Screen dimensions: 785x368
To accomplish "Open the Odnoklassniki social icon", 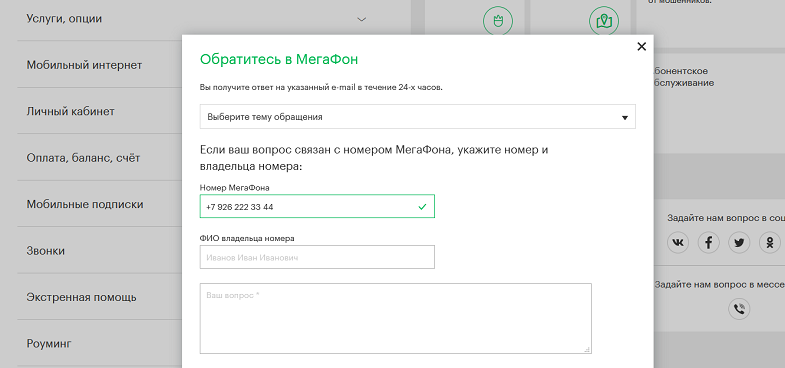I will (x=770, y=243).
